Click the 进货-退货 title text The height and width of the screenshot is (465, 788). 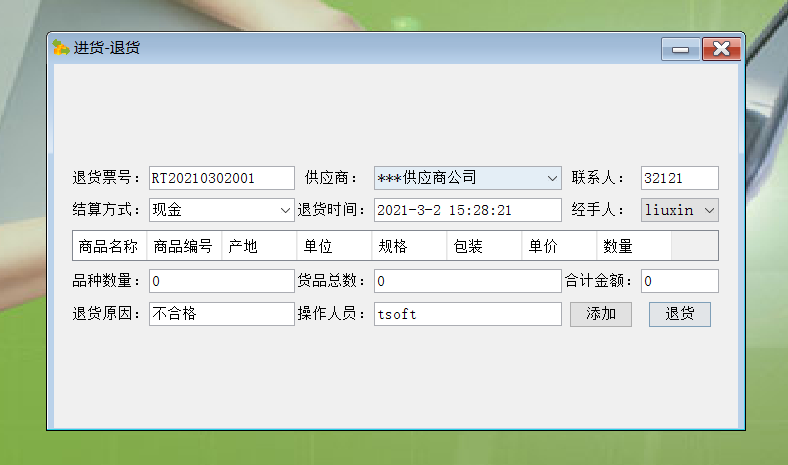[x=107, y=48]
